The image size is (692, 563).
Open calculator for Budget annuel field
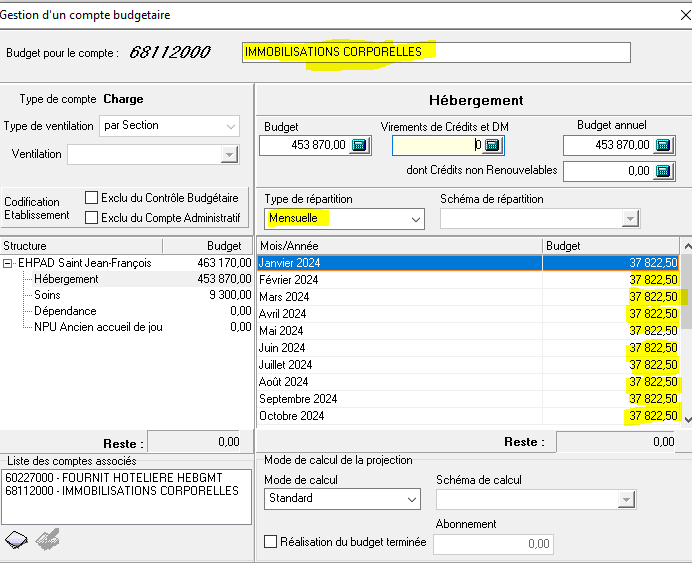663,145
